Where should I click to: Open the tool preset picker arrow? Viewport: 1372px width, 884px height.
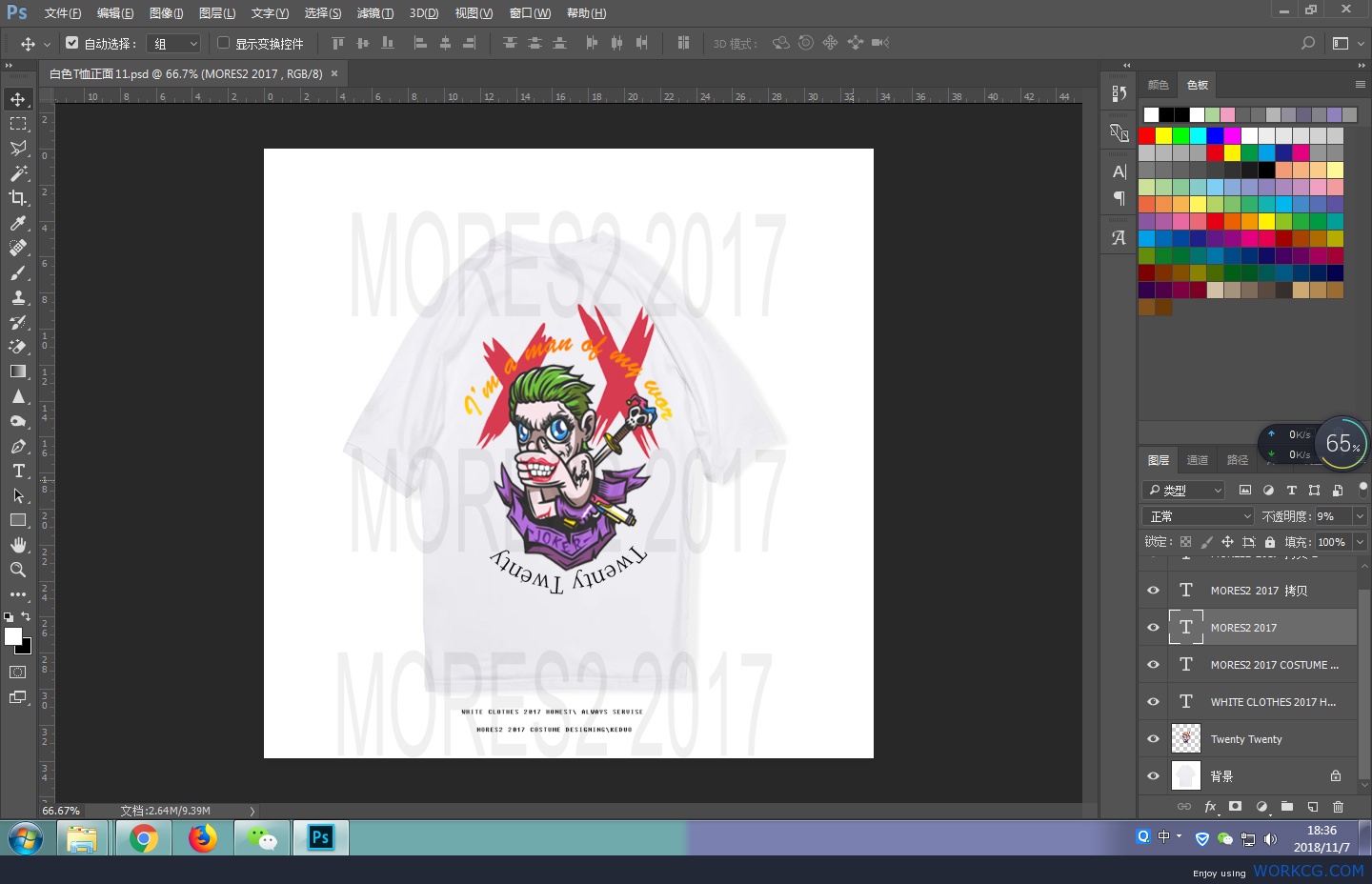point(47,44)
